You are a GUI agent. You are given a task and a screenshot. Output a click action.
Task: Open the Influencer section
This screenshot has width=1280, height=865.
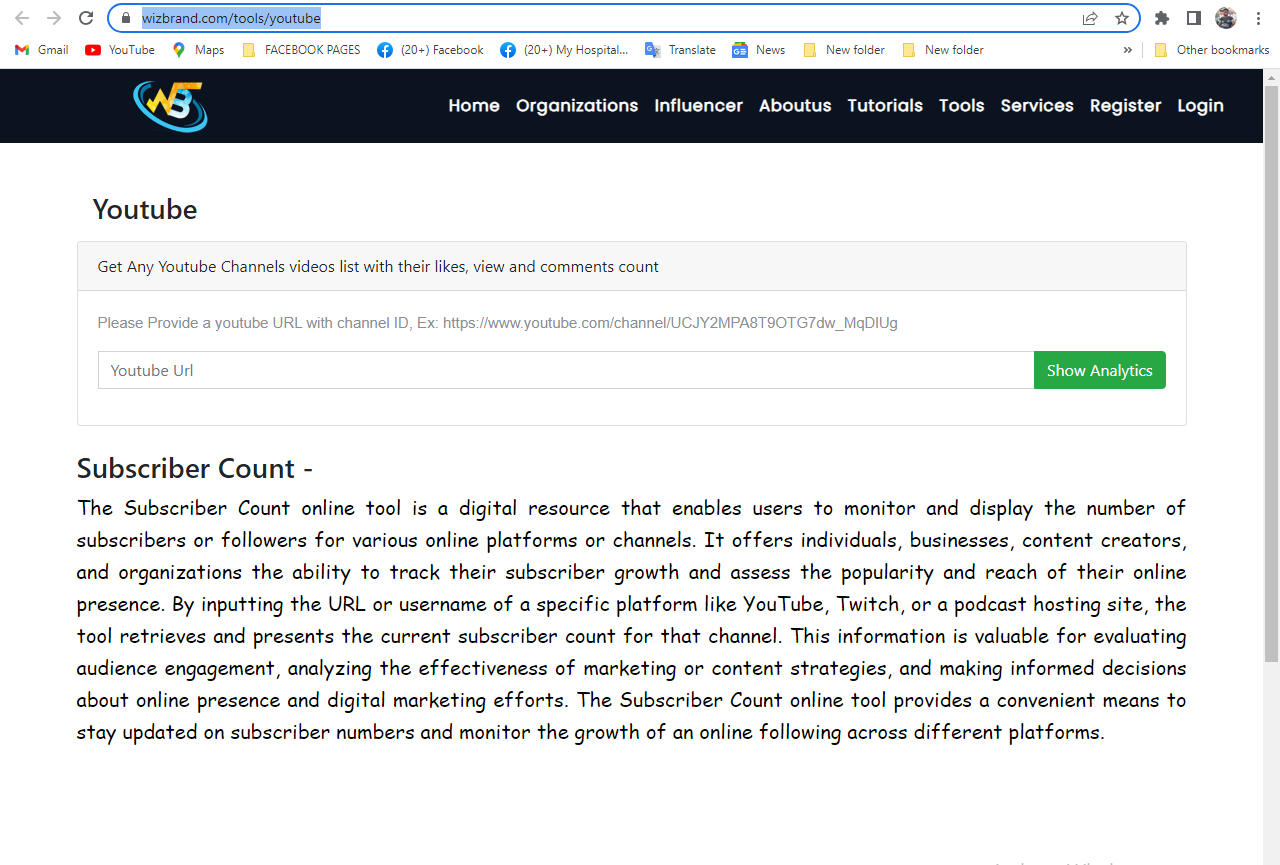point(698,105)
